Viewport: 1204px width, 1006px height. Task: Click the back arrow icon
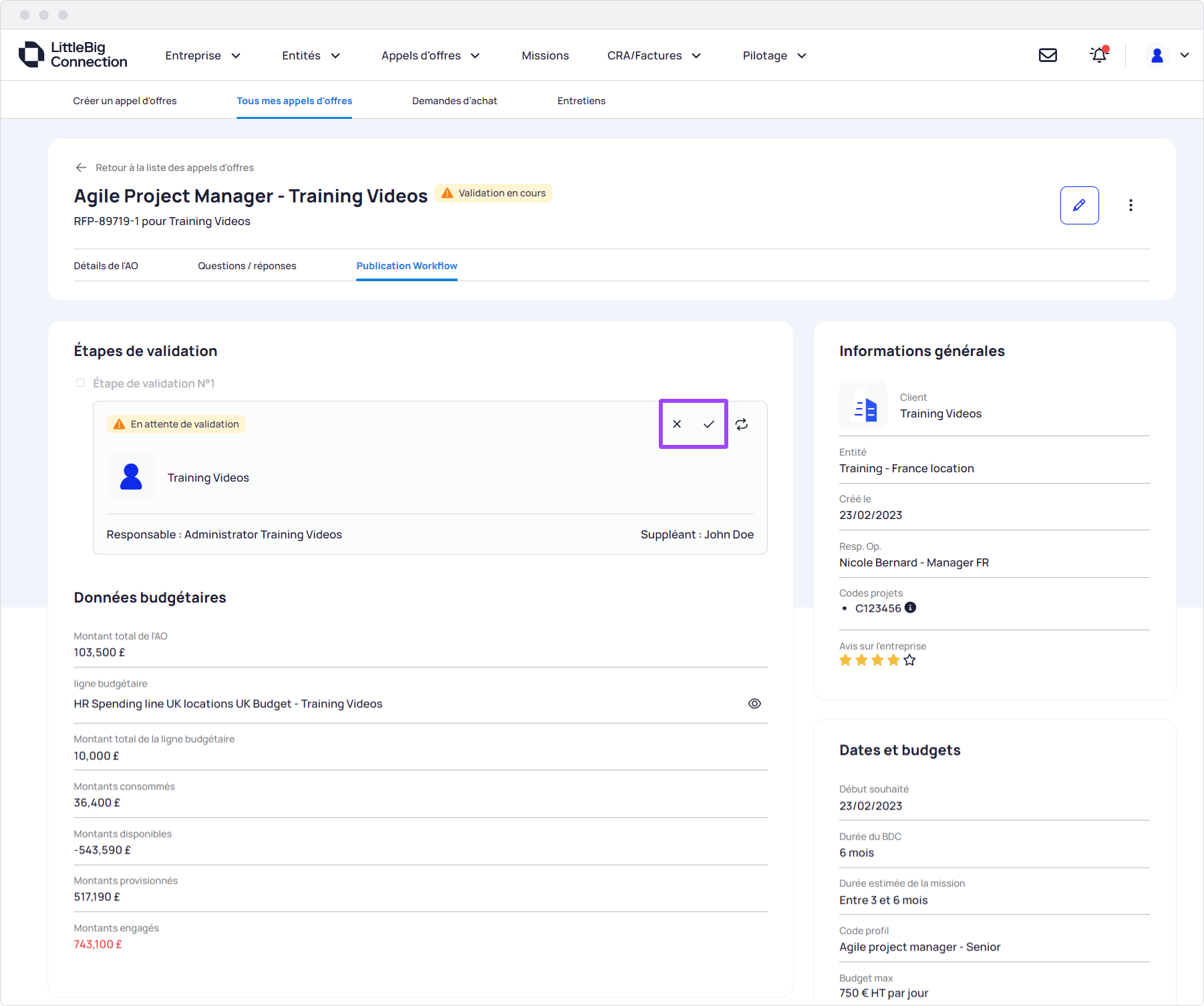point(81,168)
